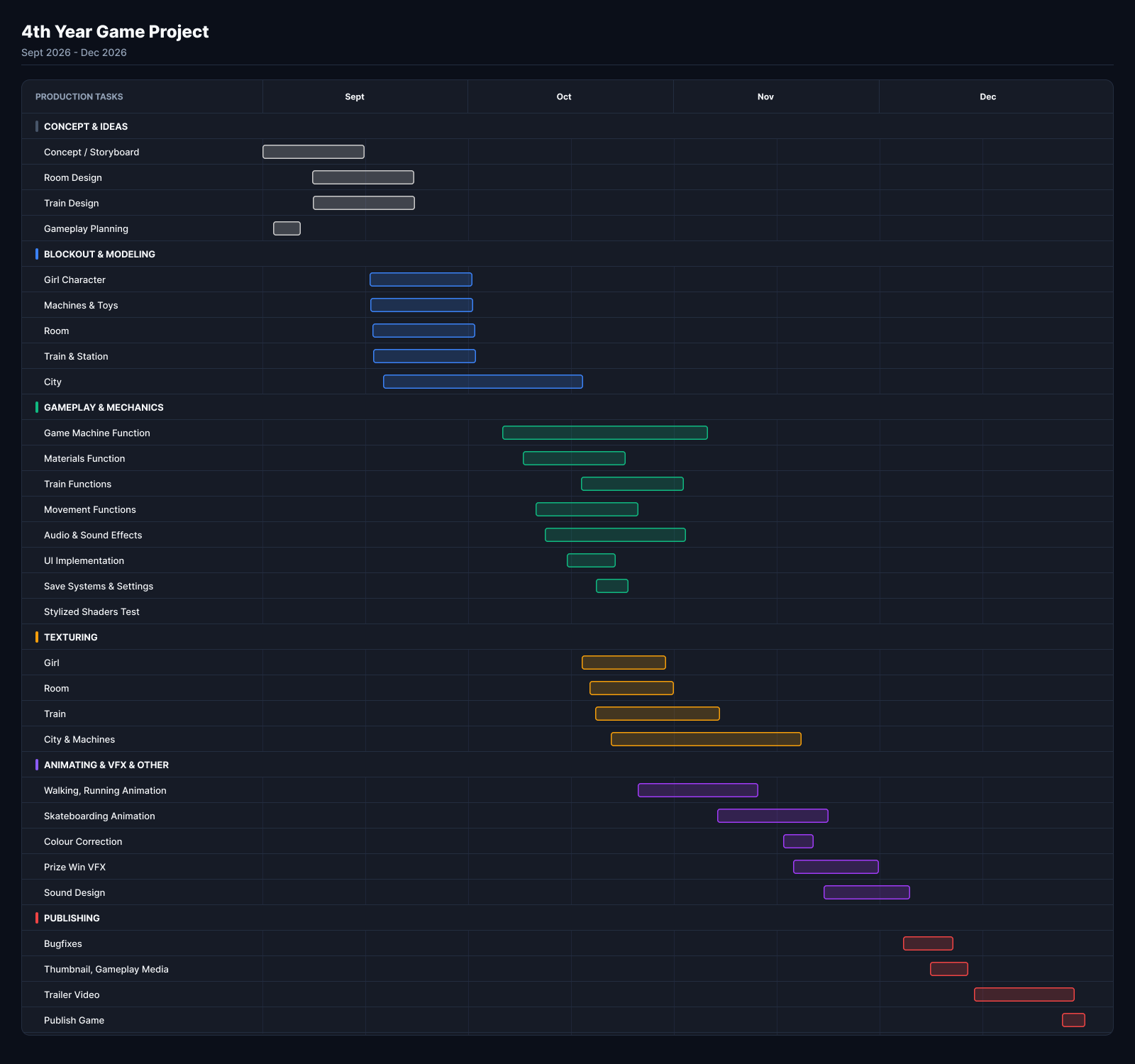Screen dimensions: 1135x1064
Task: Select the Audio & Sound Effects bar
Action: point(615,535)
